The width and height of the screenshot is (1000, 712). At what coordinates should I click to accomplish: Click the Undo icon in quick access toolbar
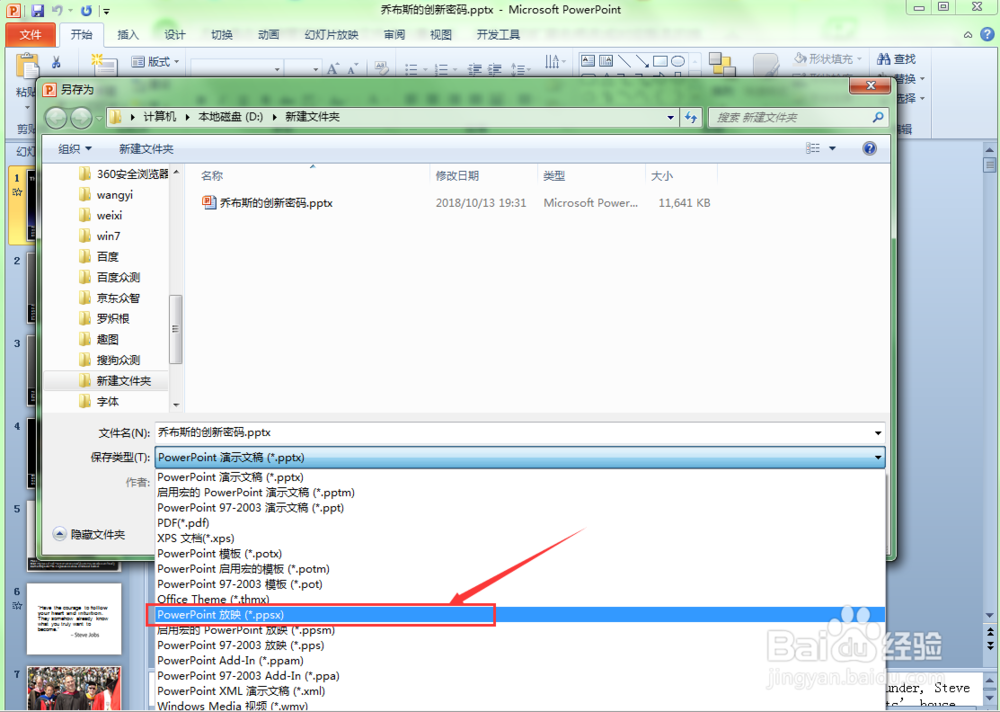(57, 10)
